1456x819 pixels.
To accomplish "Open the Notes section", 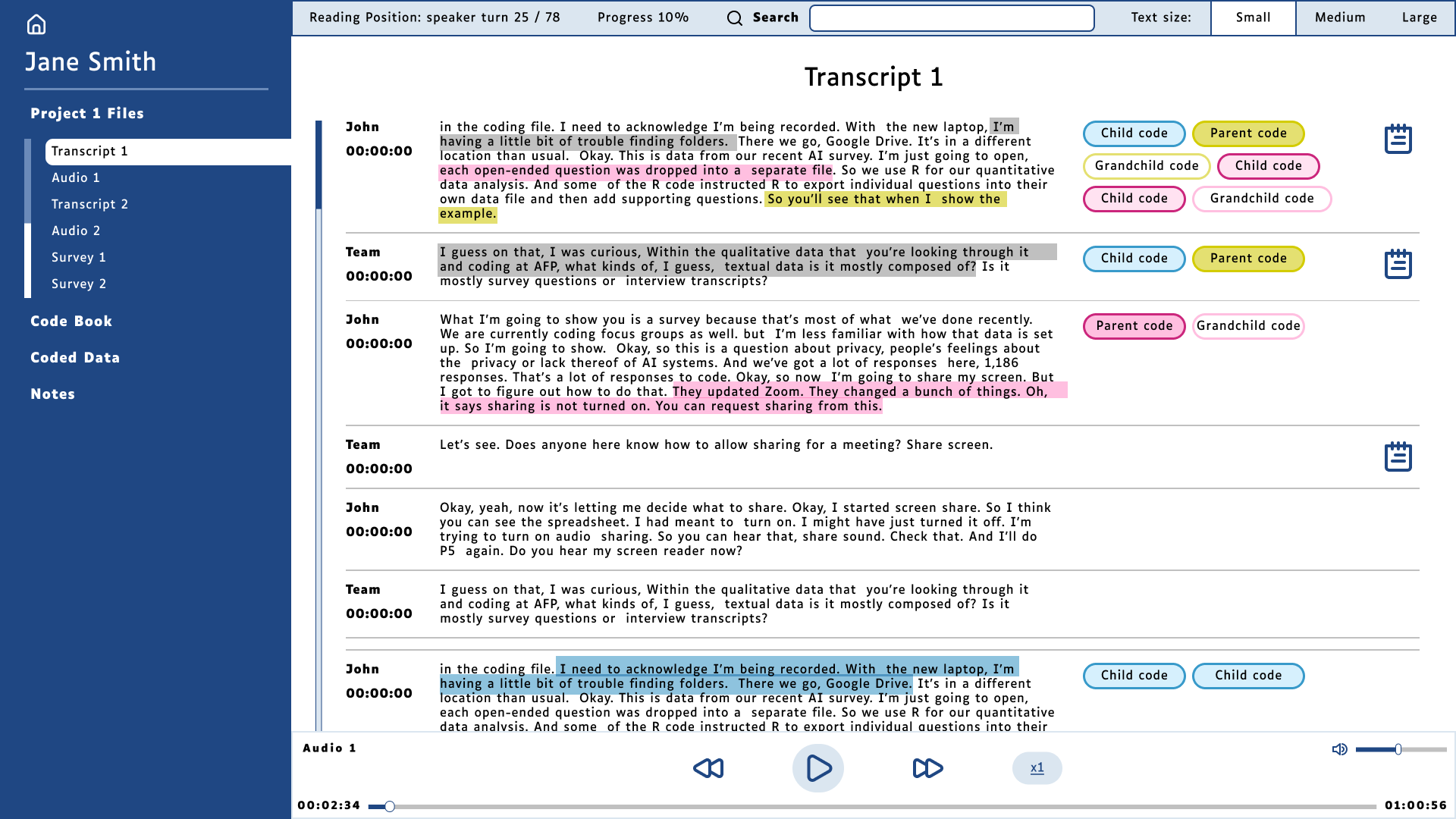I will (x=53, y=394).
